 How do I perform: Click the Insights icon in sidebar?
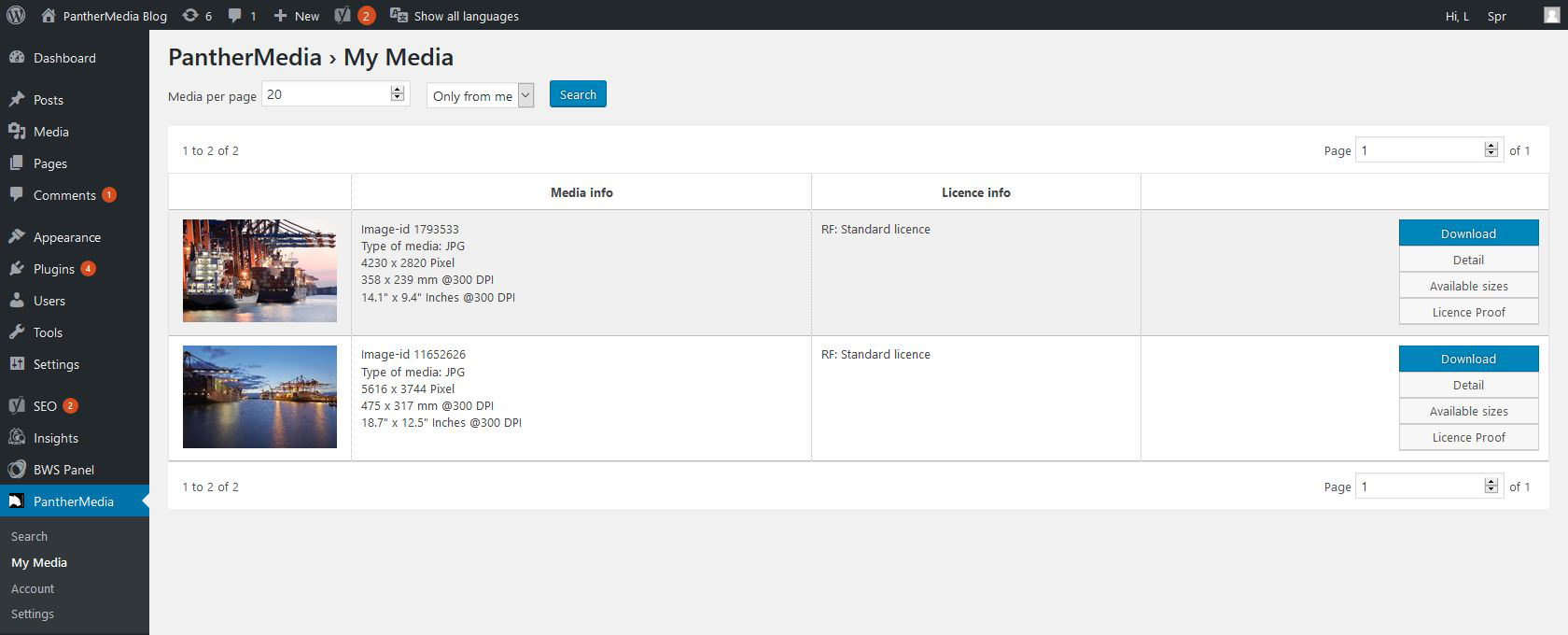tap(16, 437)
